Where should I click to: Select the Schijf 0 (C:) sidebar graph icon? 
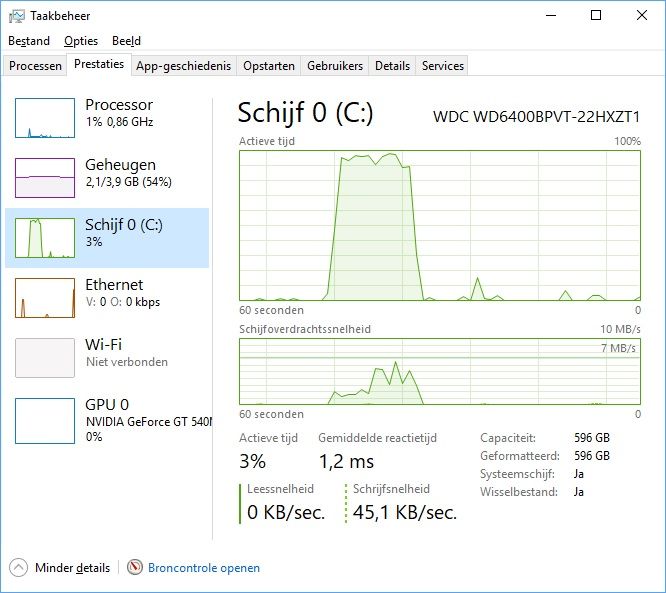[45, 238]
